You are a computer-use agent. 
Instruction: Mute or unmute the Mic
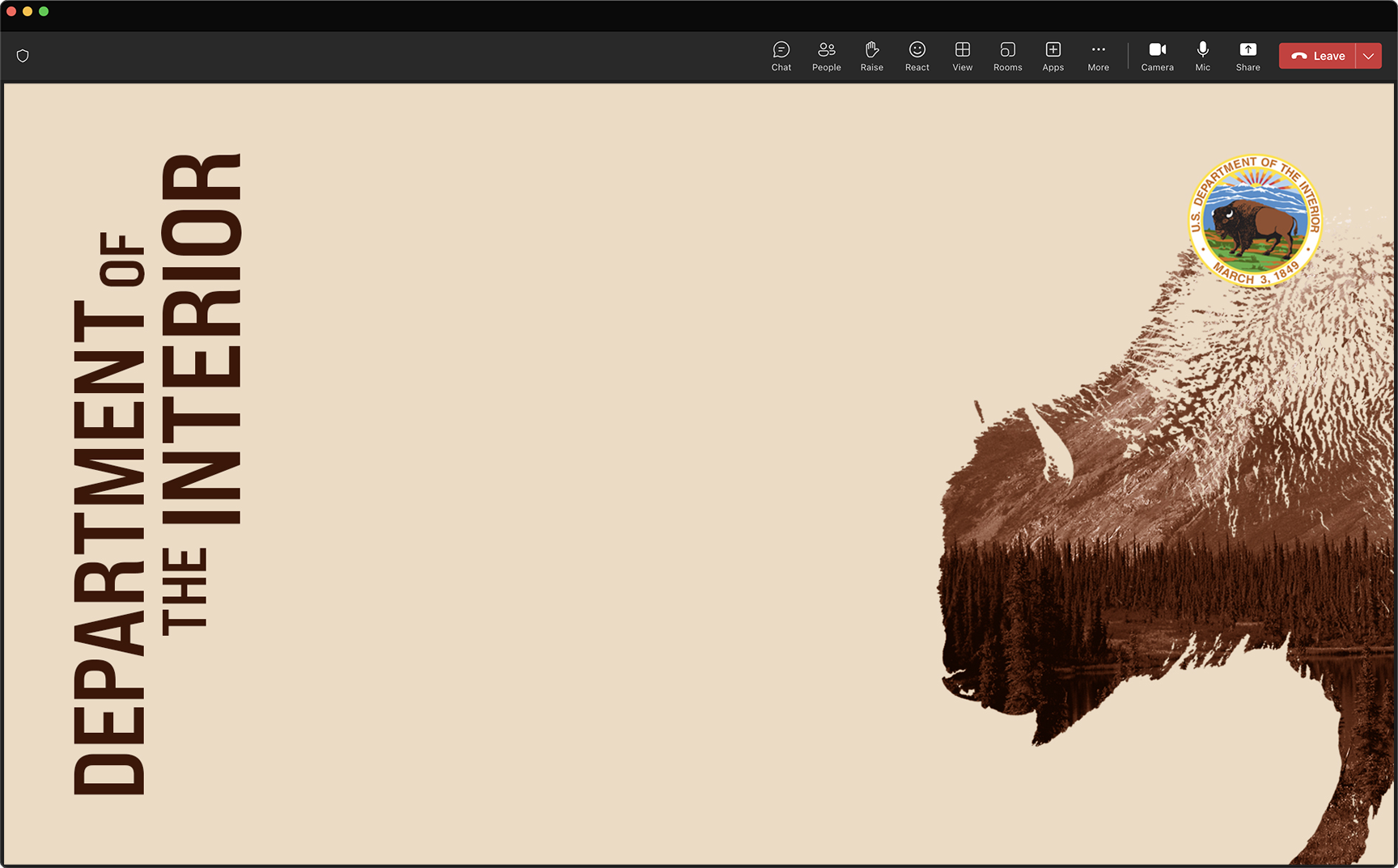tap(1202, 57)
